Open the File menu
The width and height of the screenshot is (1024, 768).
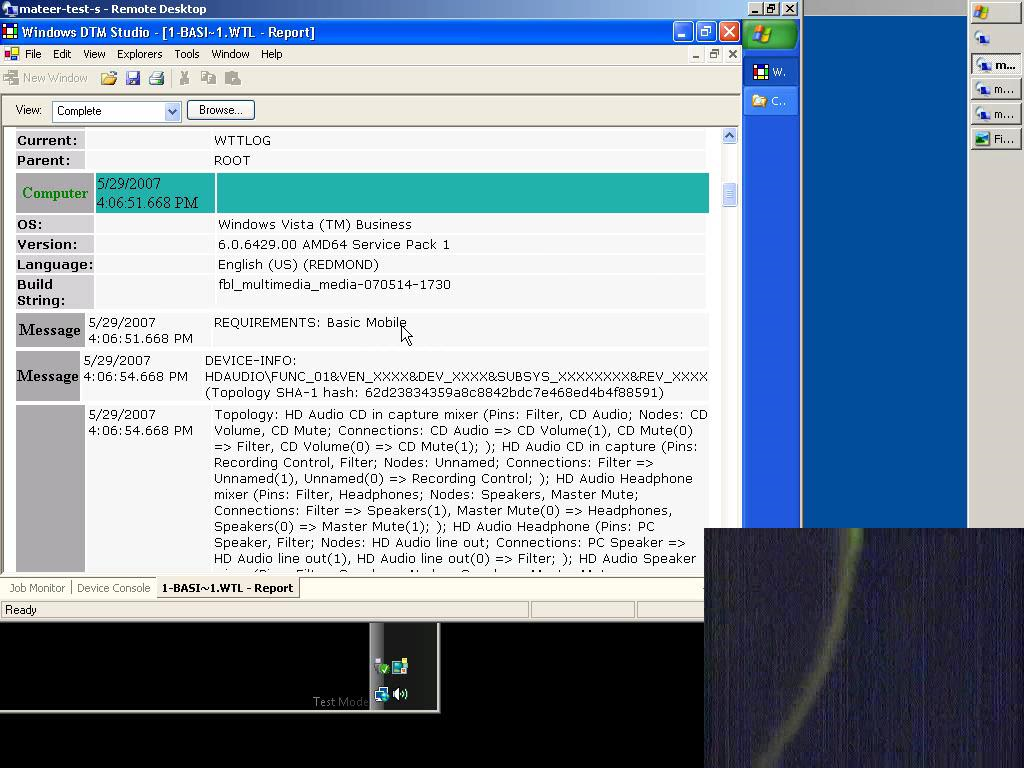pos(33,54)
